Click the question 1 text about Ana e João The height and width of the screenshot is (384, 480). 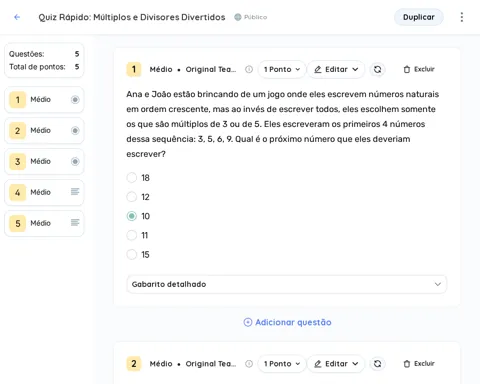pos(283,124)
